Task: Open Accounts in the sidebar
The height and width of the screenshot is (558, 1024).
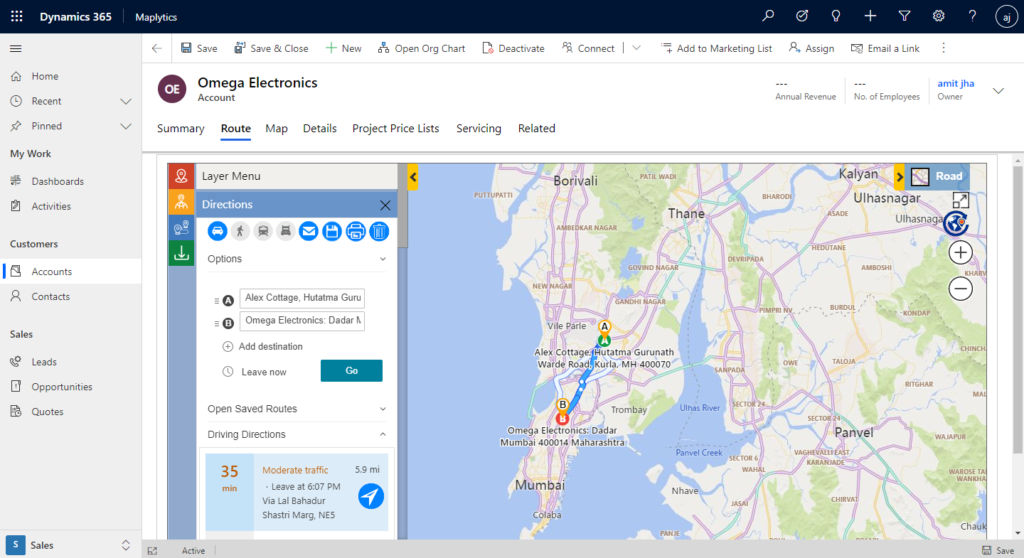Action: tap(71, 272)
